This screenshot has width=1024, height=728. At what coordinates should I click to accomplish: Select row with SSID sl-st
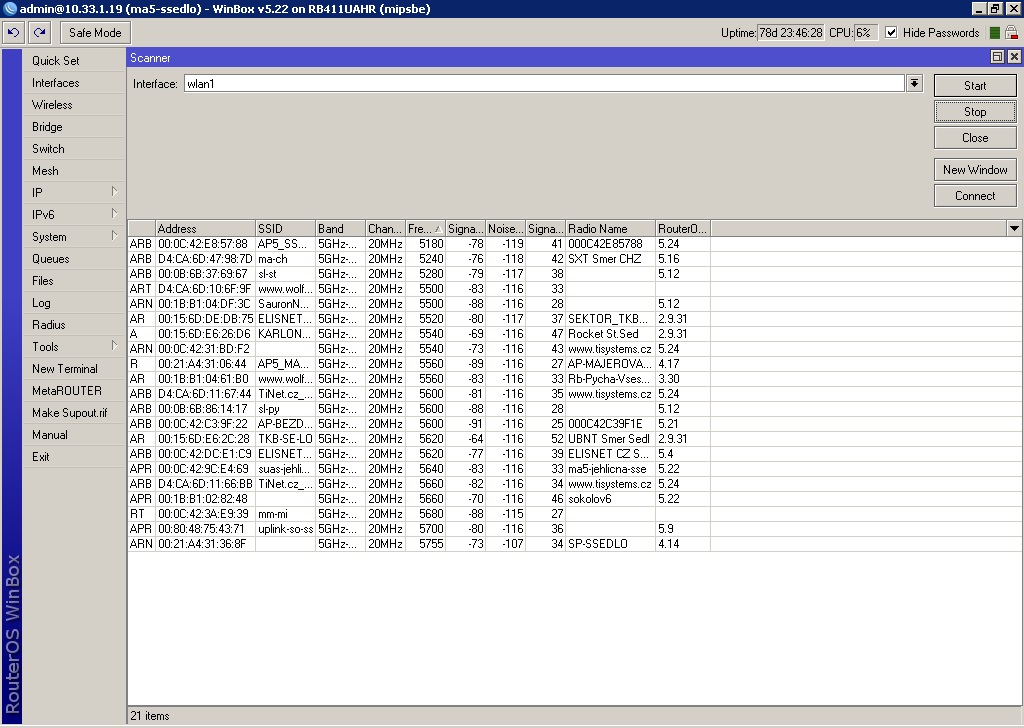[575, 274]
